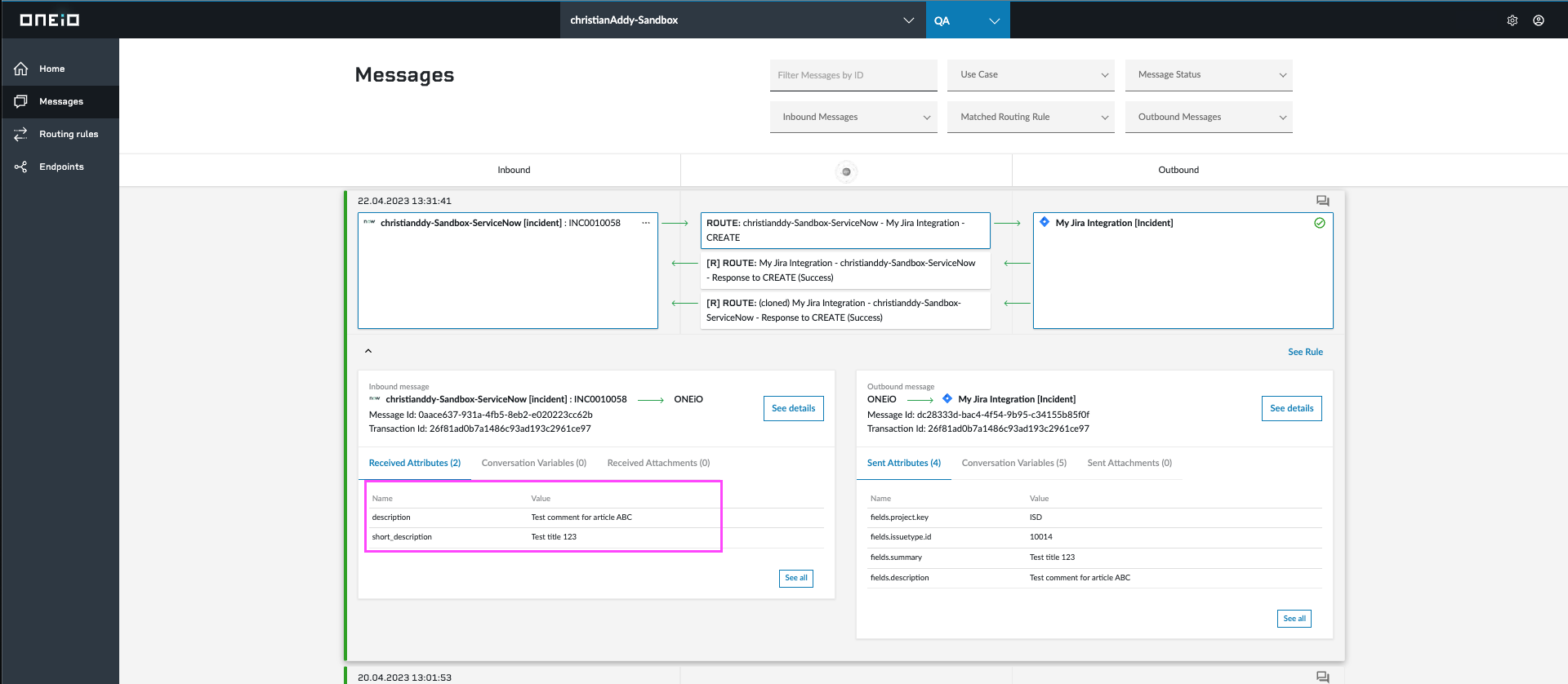Open the christianAddy-Sandbox account dropdown

pyautogui.click(x=742, y=20)
